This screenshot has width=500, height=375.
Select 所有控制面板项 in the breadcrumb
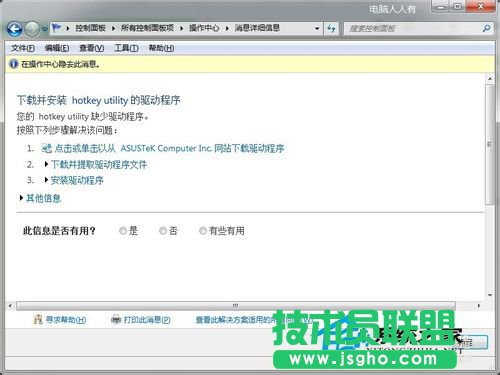(x=147, y=28)
